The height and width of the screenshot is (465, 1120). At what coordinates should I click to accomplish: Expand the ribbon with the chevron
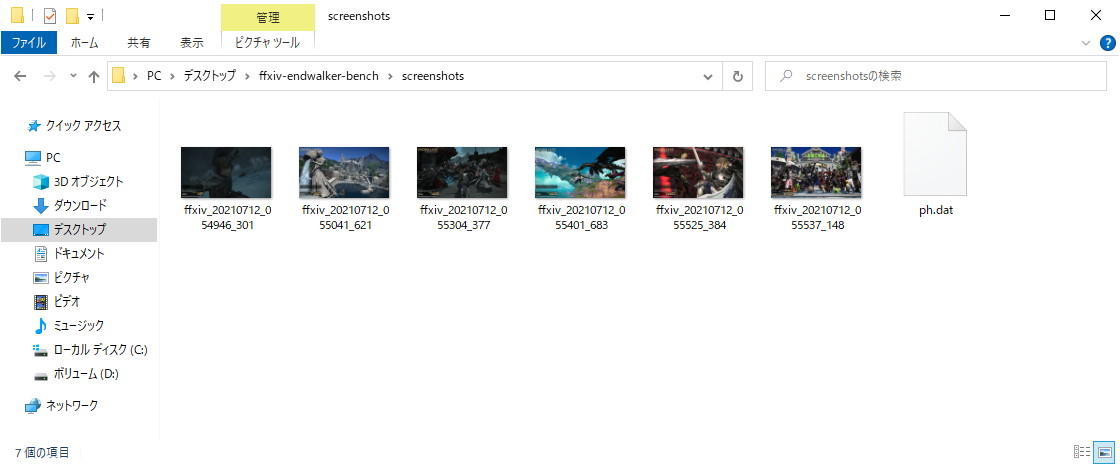tap(1086, 43)
